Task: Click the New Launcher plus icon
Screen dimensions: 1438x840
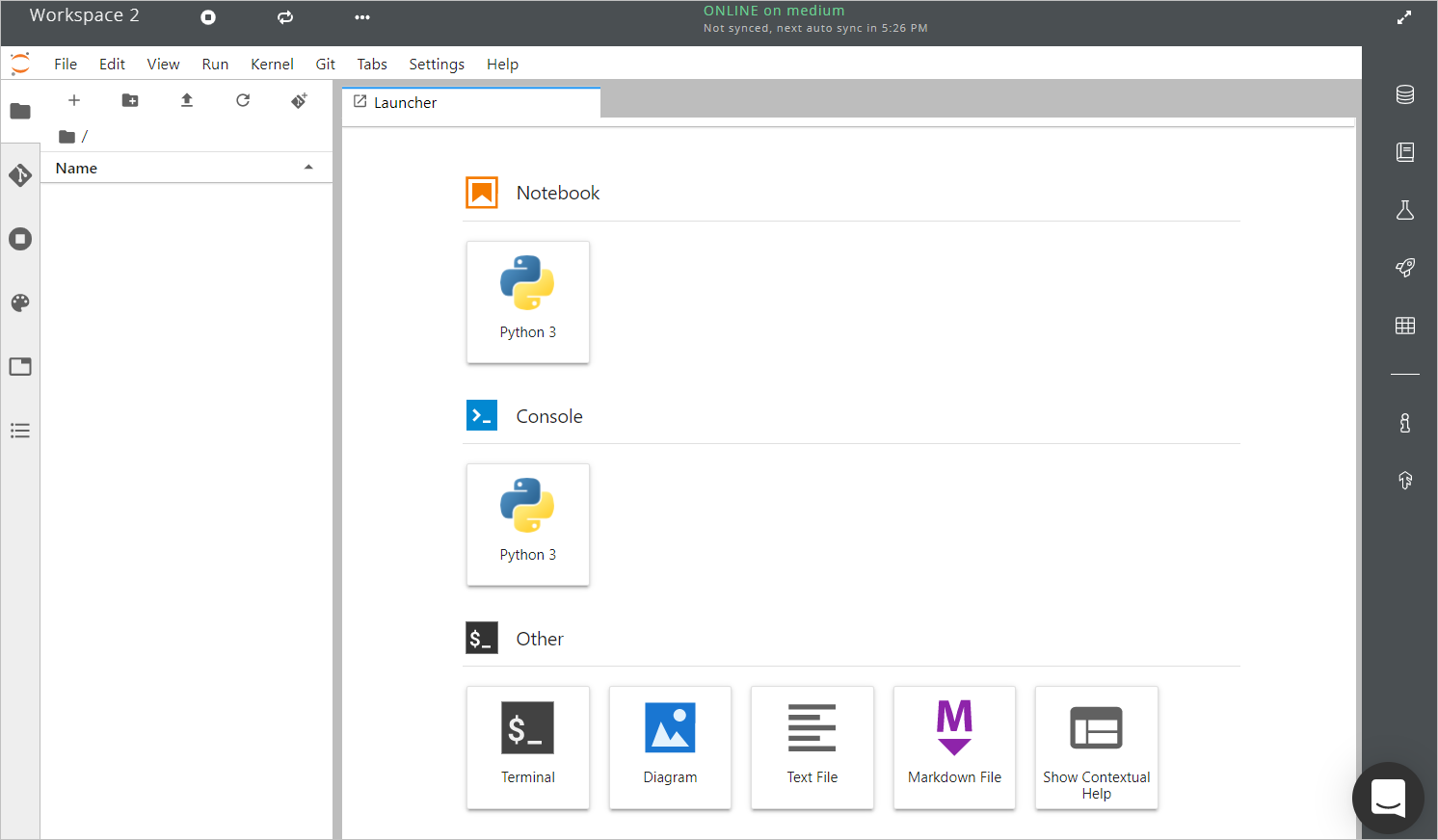Action: tap(74, 100)
